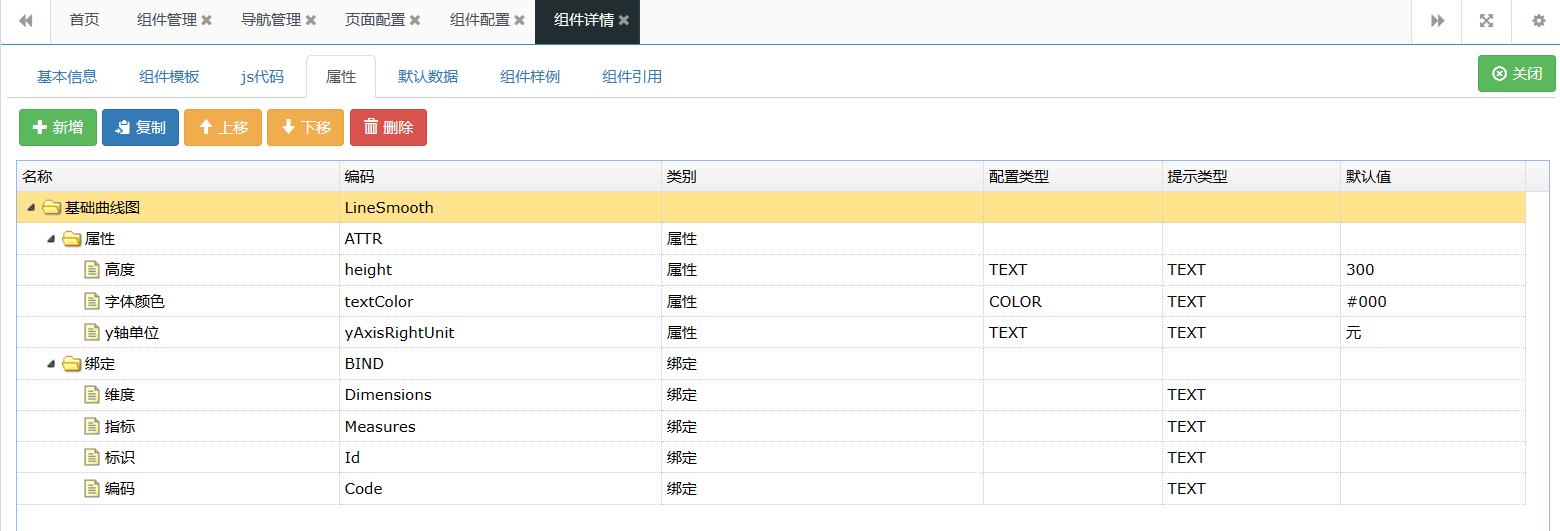Switch to the 导航管理 tab
This screenshot has height=531, width=1560.
click(271, 20)
